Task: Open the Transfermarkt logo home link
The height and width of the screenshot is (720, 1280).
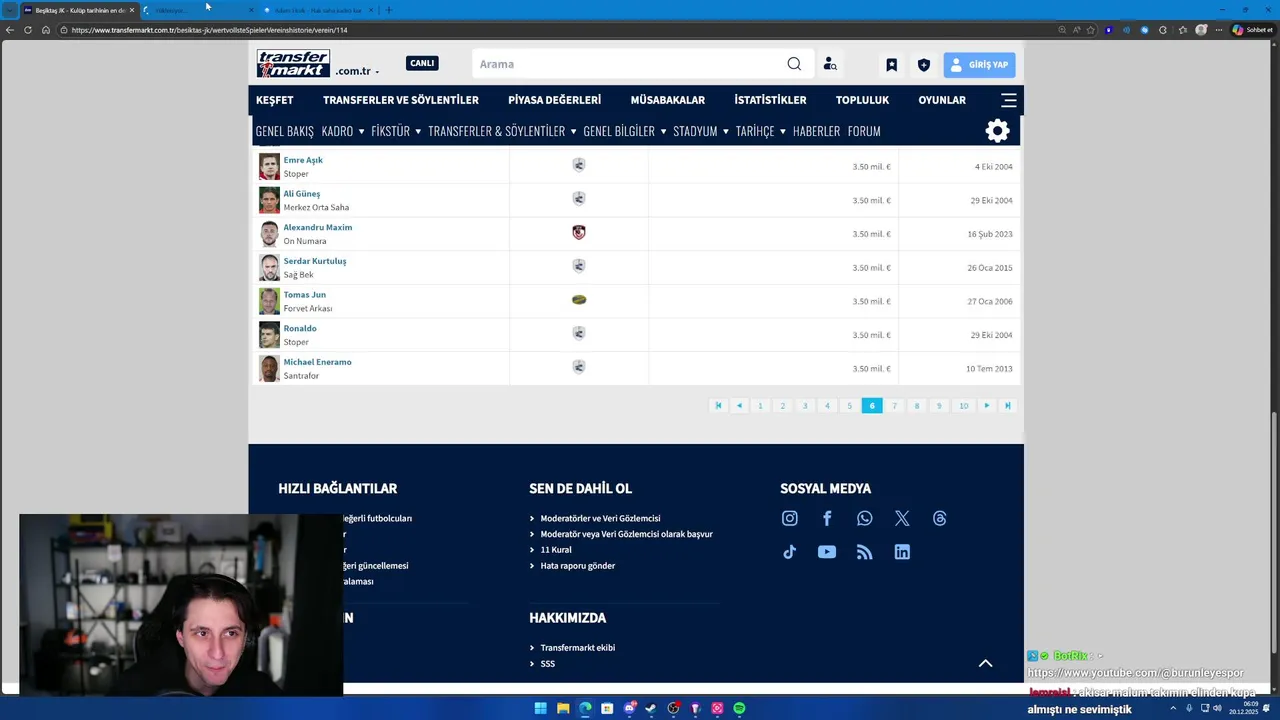Action: [293, 63]
